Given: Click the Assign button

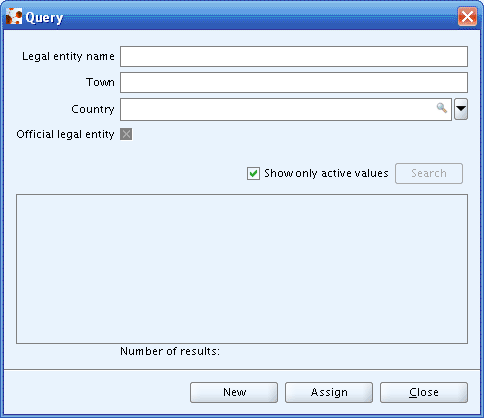Looking at the screenshot, I should 329,392.
